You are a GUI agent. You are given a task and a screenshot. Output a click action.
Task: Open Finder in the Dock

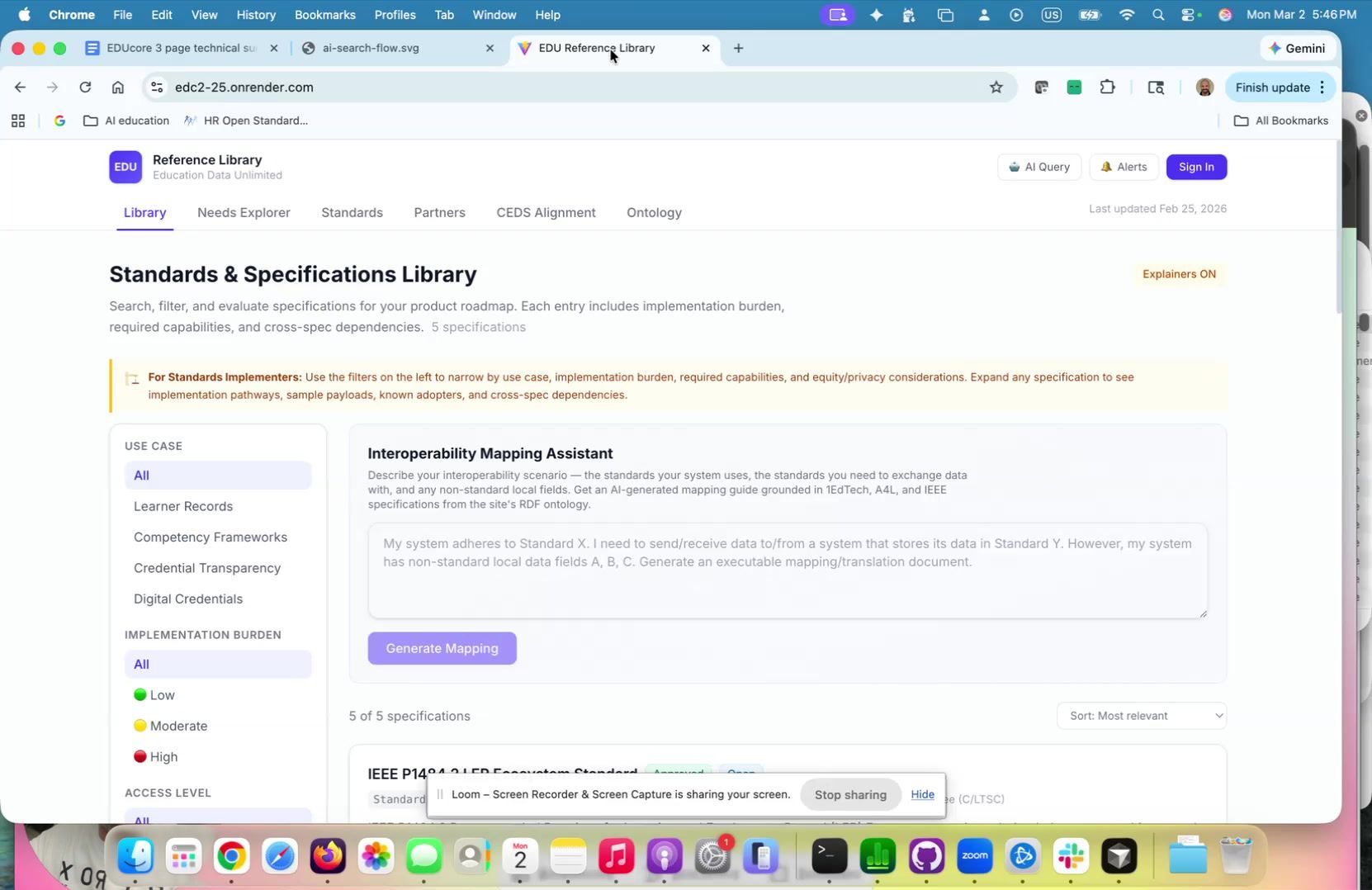(x=135, y=856)
